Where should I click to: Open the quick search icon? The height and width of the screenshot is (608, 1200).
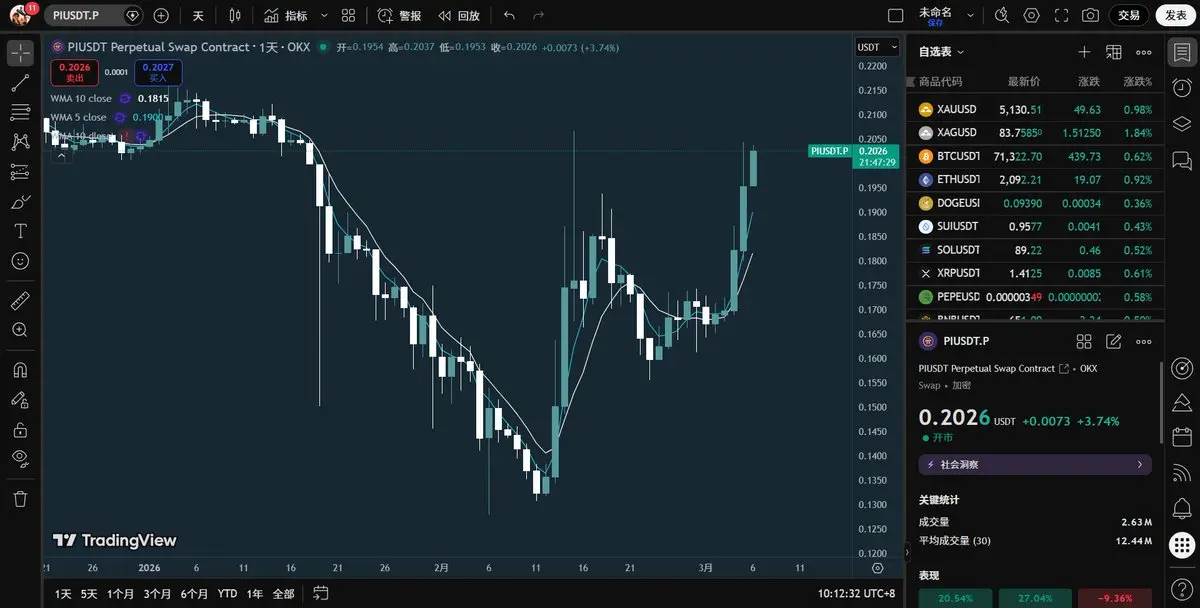(1002, 15)
